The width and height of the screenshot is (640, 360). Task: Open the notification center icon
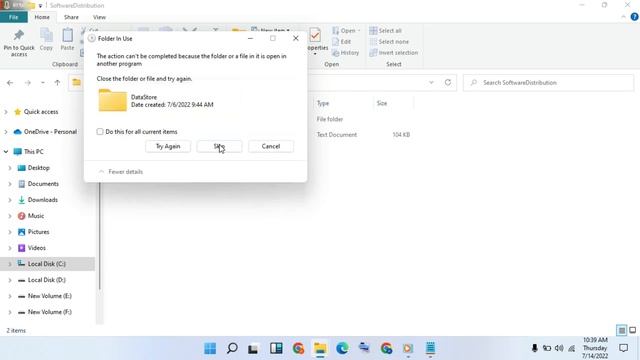(623, 348)
